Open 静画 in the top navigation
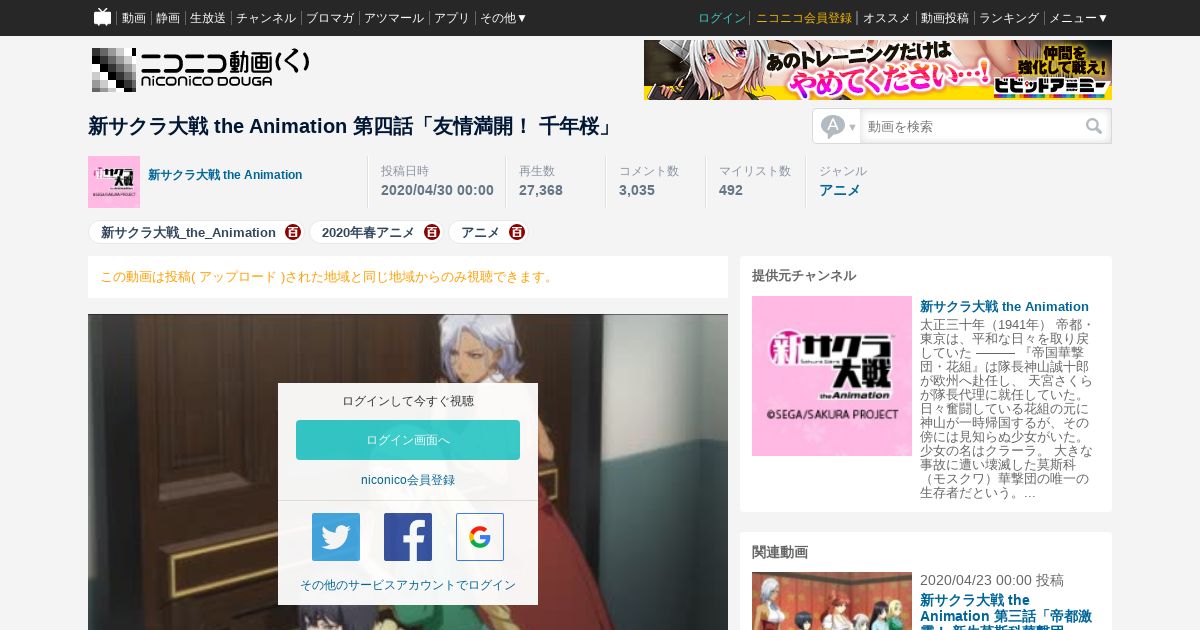The width and height of the screenshot is (1200, 630). coord(168,18)
